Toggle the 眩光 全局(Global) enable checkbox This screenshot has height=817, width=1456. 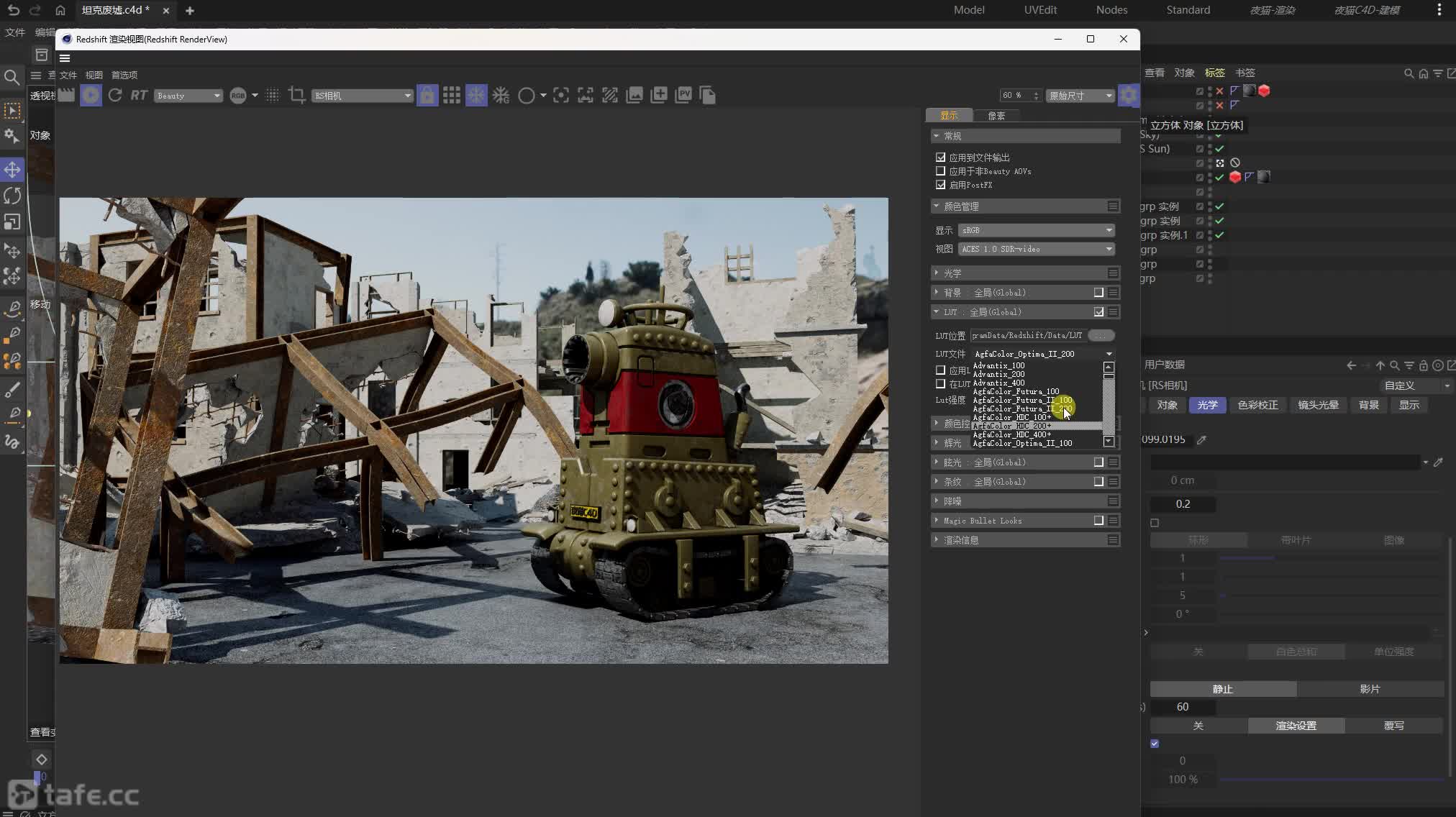click(x=1098, y=462)
